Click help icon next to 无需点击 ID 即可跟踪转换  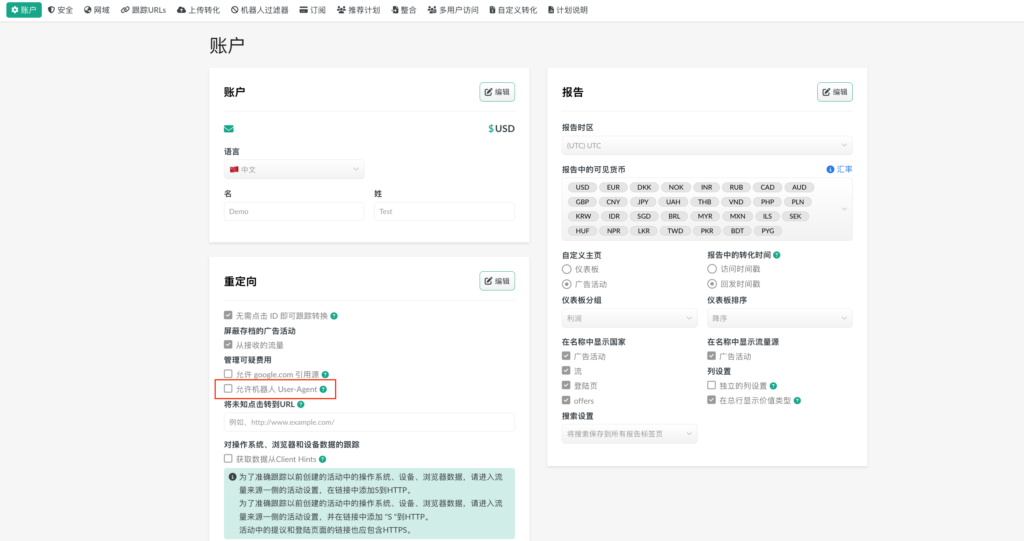[334, 316]
